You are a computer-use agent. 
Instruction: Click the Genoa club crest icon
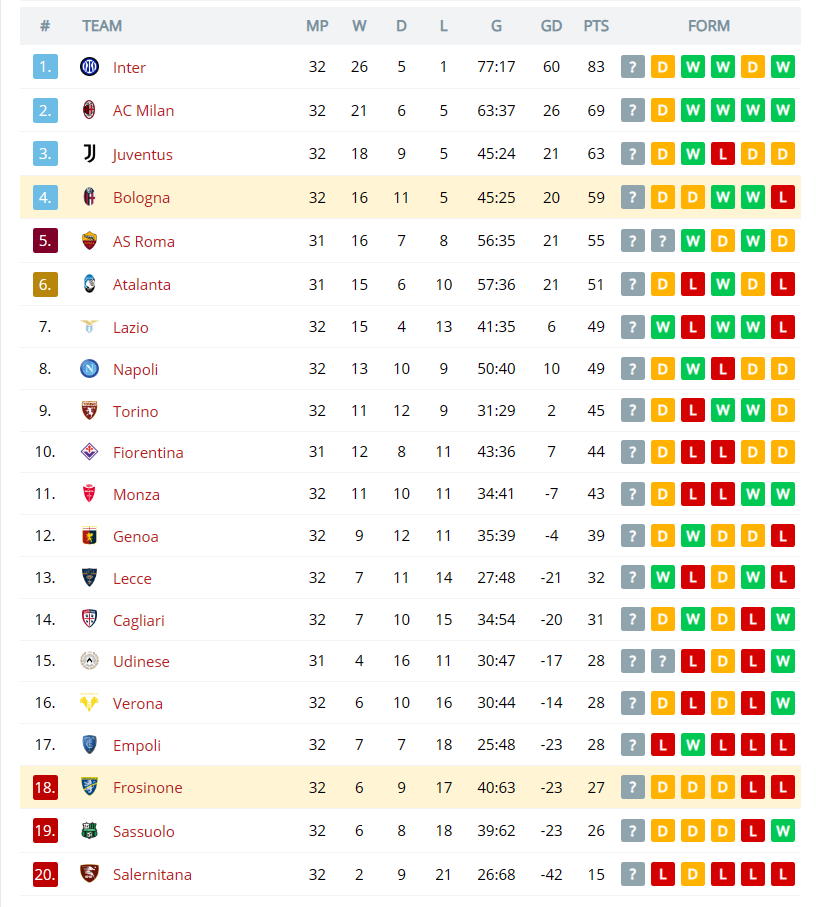[x=89, y=536]
